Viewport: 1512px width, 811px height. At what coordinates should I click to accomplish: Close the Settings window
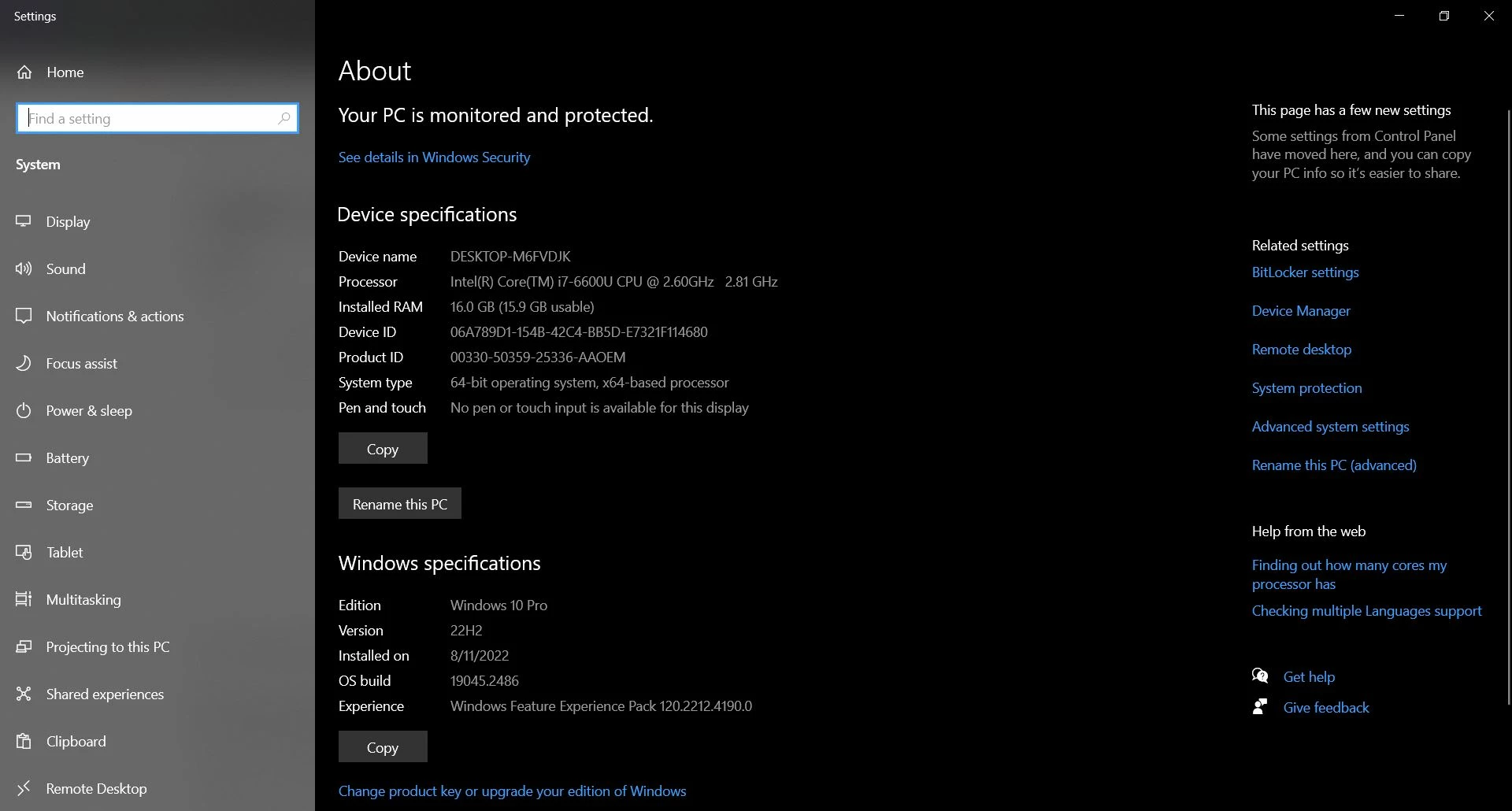[1489, 16]
